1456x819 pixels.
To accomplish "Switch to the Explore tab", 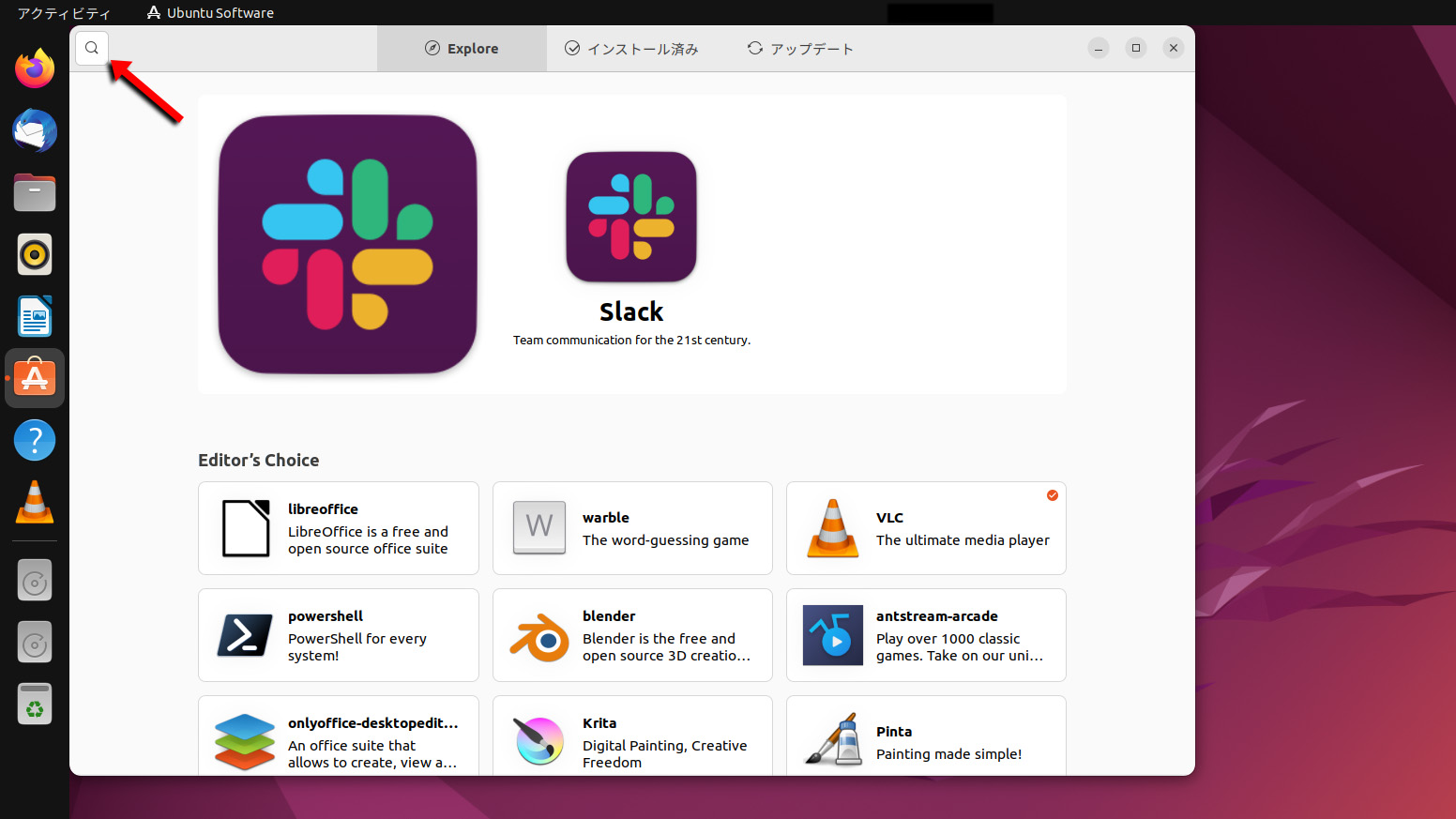I will pyautogui.click(x=462, y=49).
